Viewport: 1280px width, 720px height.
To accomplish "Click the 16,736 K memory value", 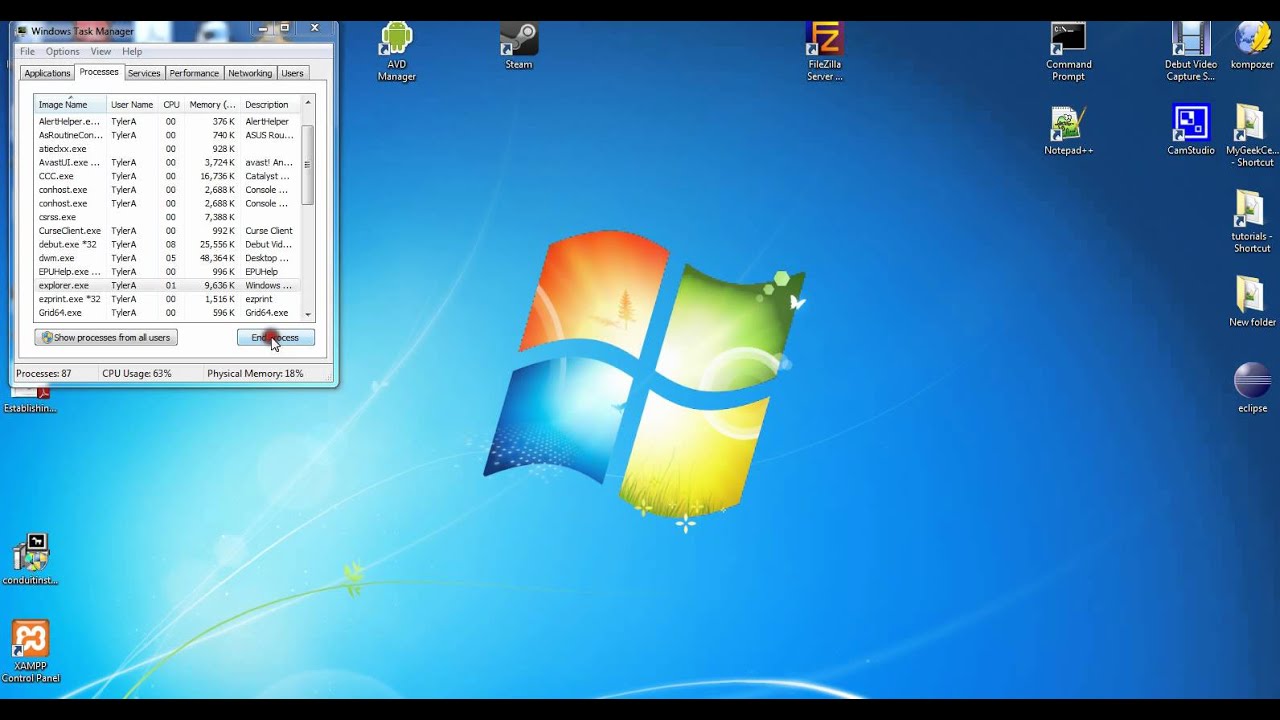I will coord(218,176).
